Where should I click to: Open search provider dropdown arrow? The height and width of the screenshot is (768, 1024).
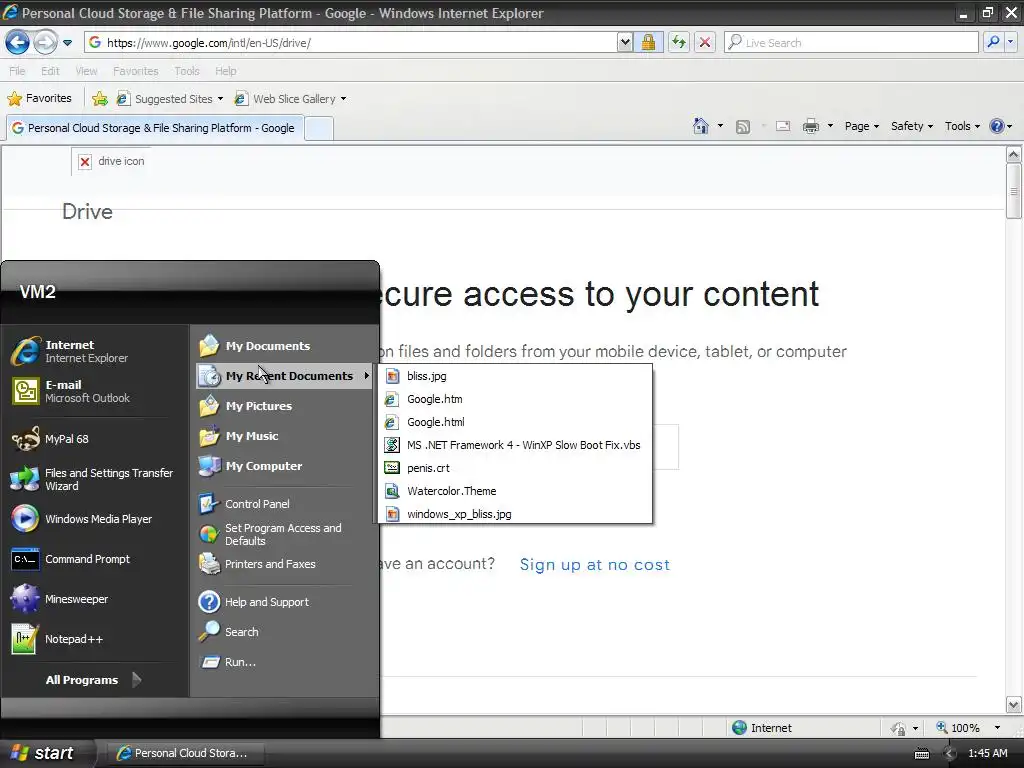click(1010, 42)
